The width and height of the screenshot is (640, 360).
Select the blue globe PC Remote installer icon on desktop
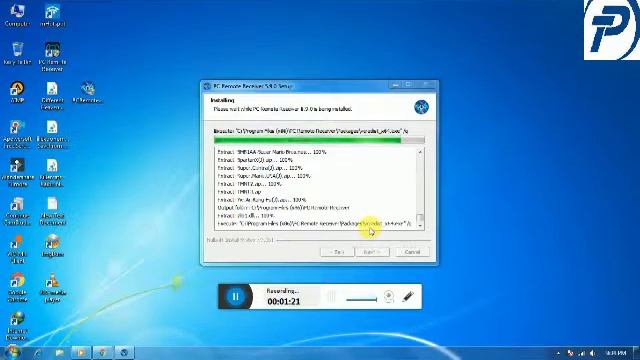tap(87, 91)
